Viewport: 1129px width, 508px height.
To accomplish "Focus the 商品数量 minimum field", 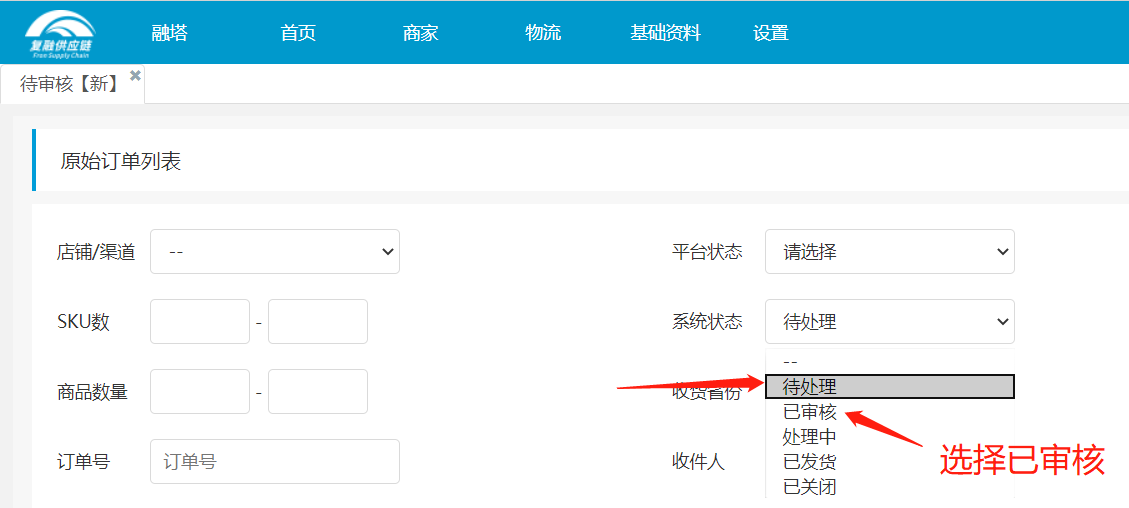I will [x=200, y=391].
